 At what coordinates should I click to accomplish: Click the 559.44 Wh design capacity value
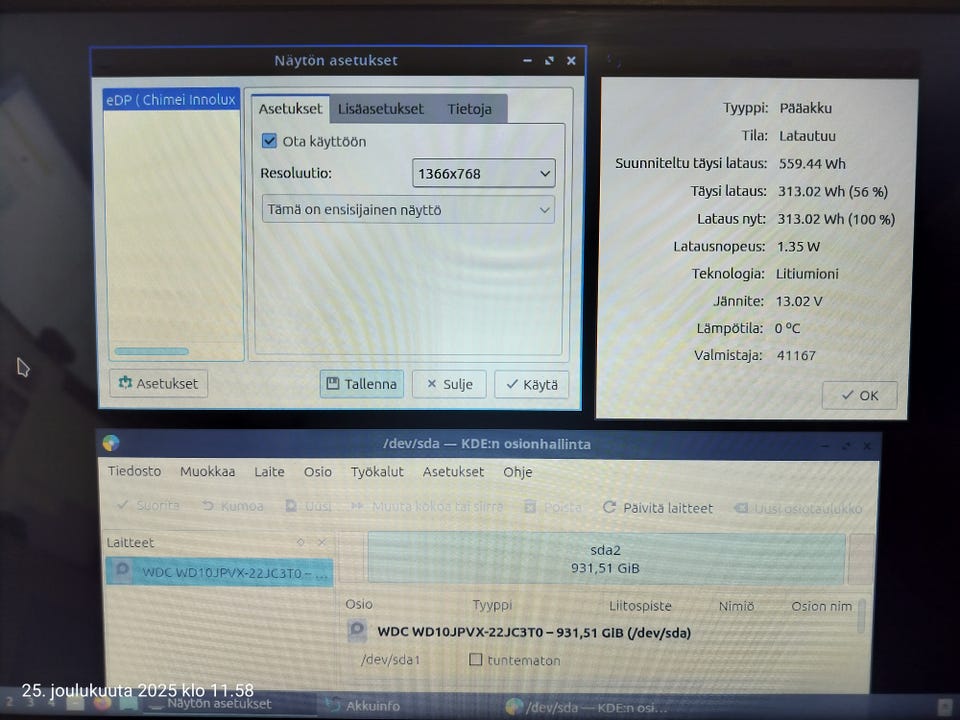812,163
